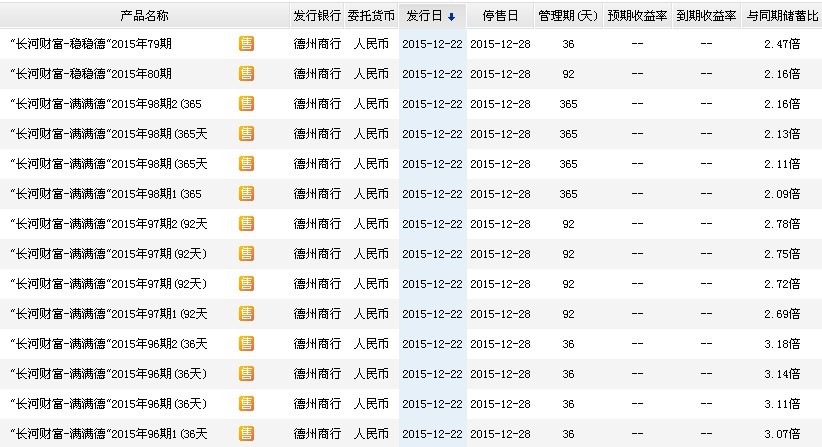The image size is (822, 447).
Task: Select the 2.78倍 savings ratio value
Action: (782, 224)
